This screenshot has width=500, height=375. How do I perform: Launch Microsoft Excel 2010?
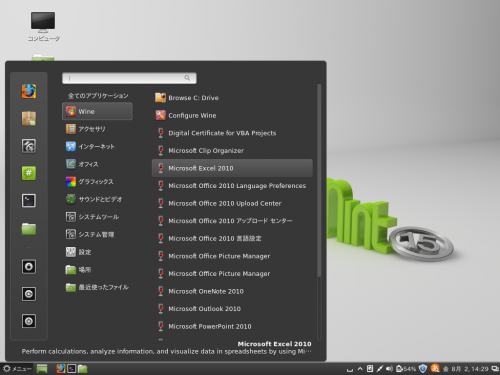click(x=232, y=168)
